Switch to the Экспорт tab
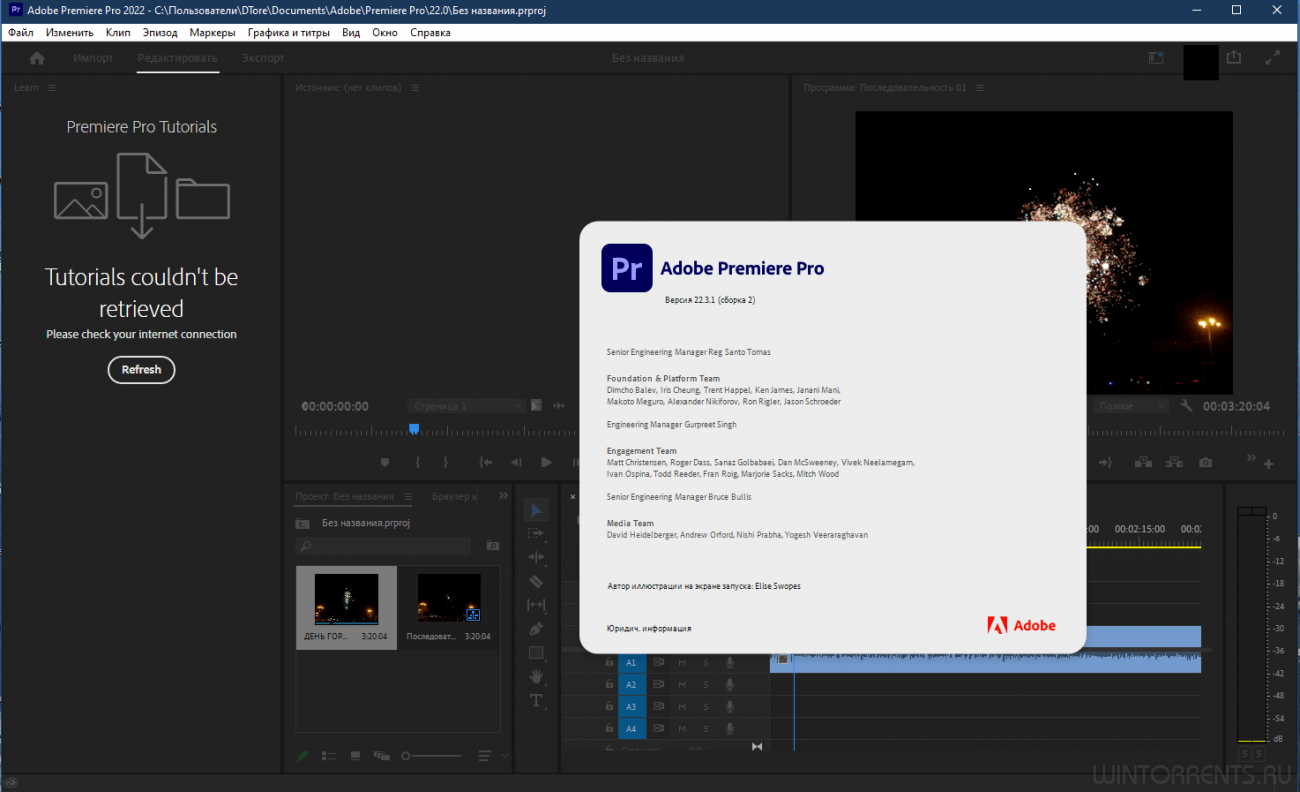The image size is (1300, 792). pyautogui.click(x=263, y=58)
